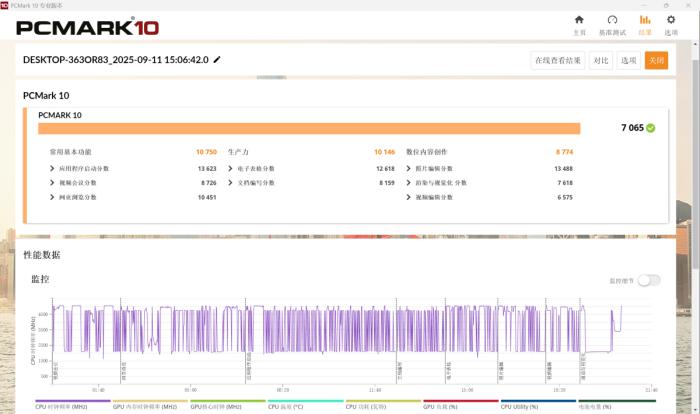
Task: Toggle the monitoring details switch
Action: [x=649, y=280]
